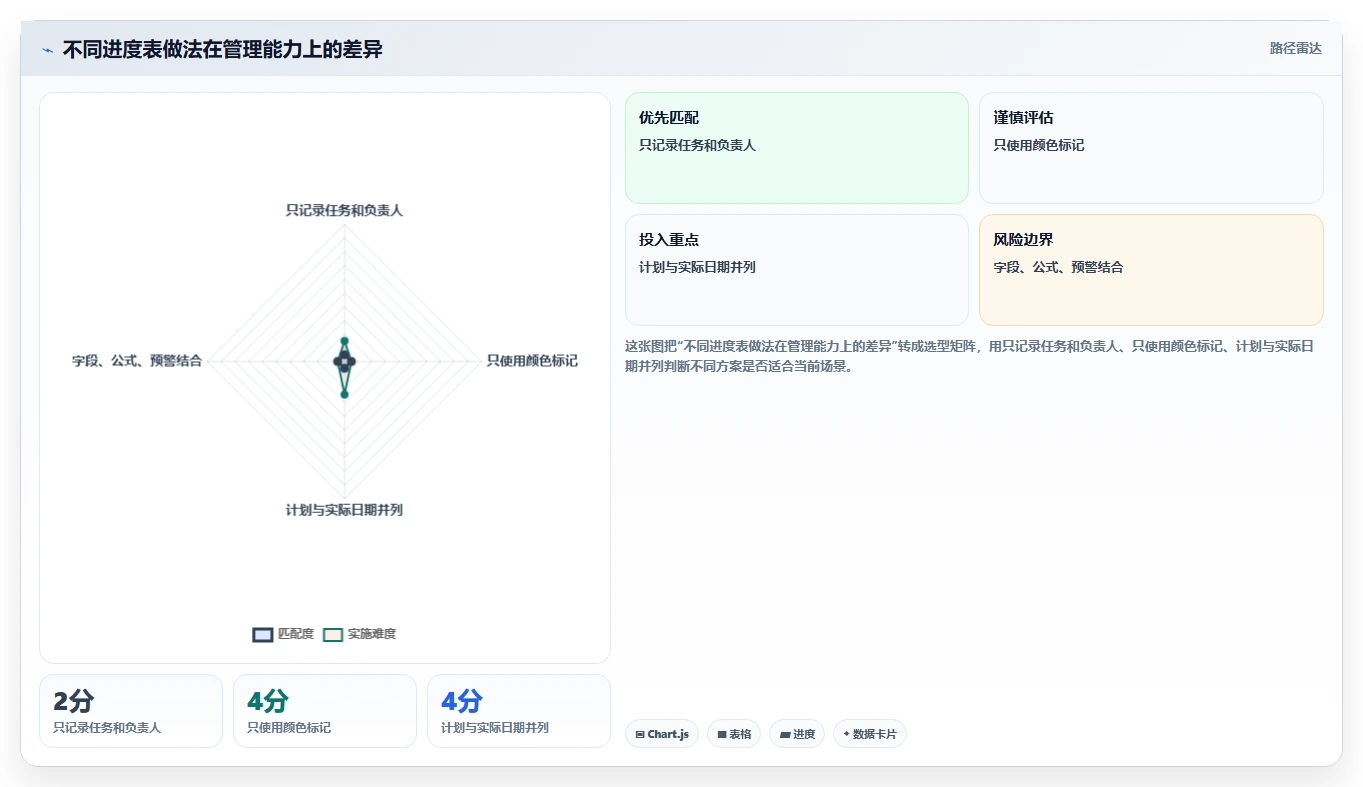The image size is (1363, 787).
Task: Click the header title 不同进度表做法在管理能力上的差异
Action: (x=223, y=49)
